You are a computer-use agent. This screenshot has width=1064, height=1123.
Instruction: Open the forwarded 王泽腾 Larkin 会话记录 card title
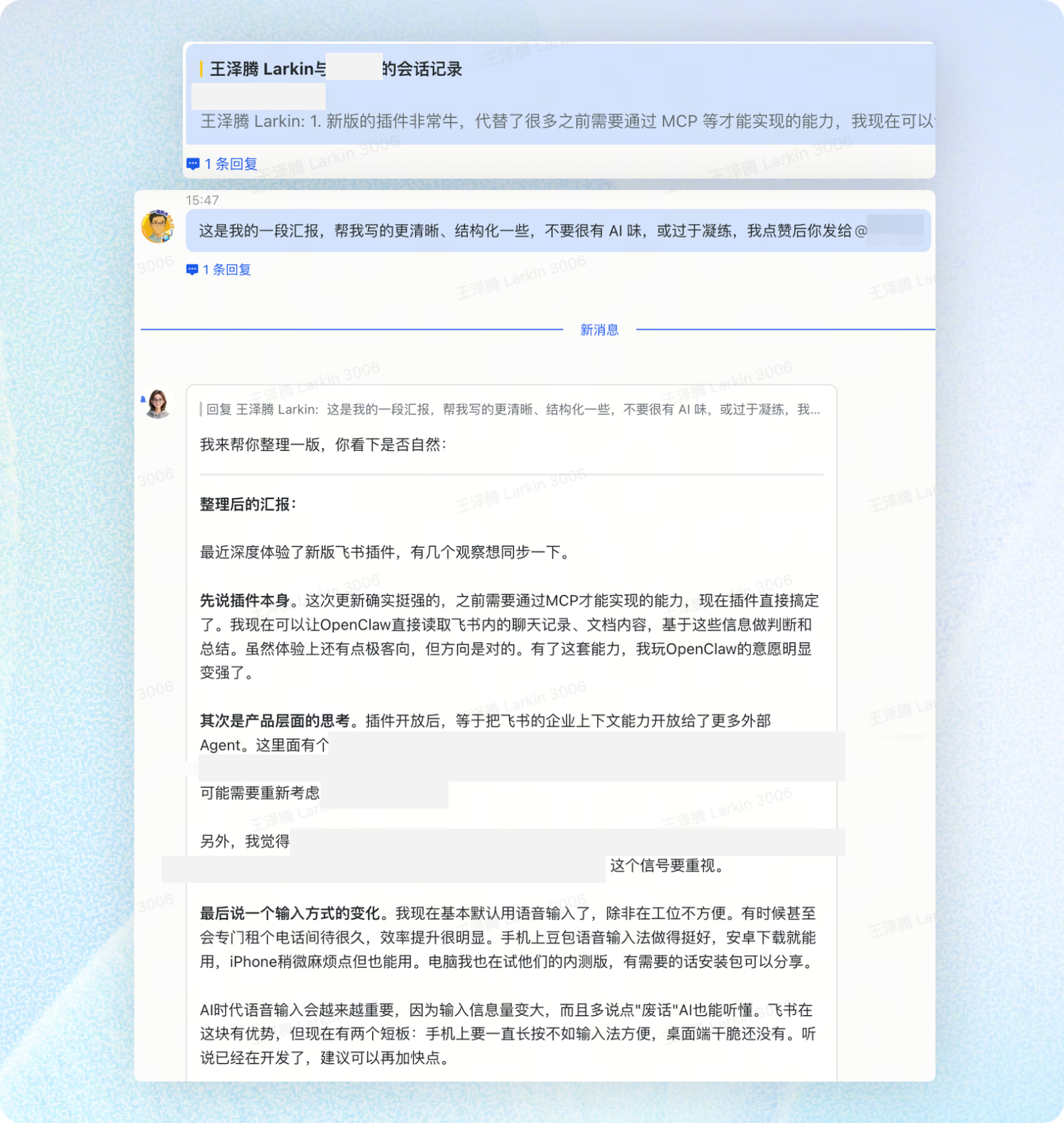coord(336,69)
